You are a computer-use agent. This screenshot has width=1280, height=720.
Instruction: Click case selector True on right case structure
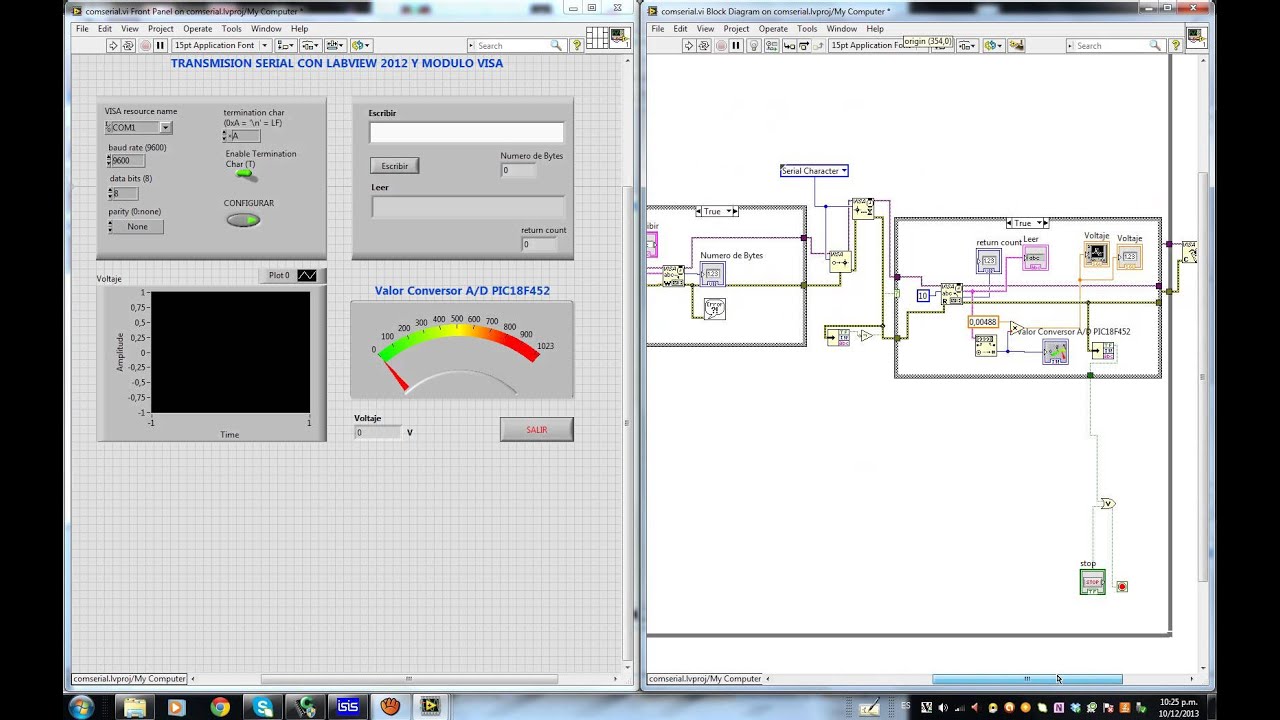click(x=1027, y=224)
